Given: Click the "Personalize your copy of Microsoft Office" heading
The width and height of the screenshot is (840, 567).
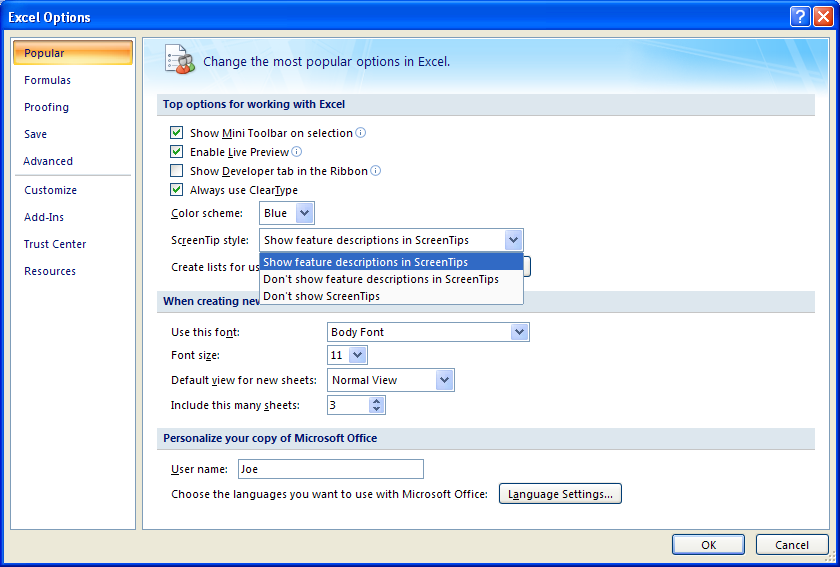Looking at the screenshot, I should point(270,438).
